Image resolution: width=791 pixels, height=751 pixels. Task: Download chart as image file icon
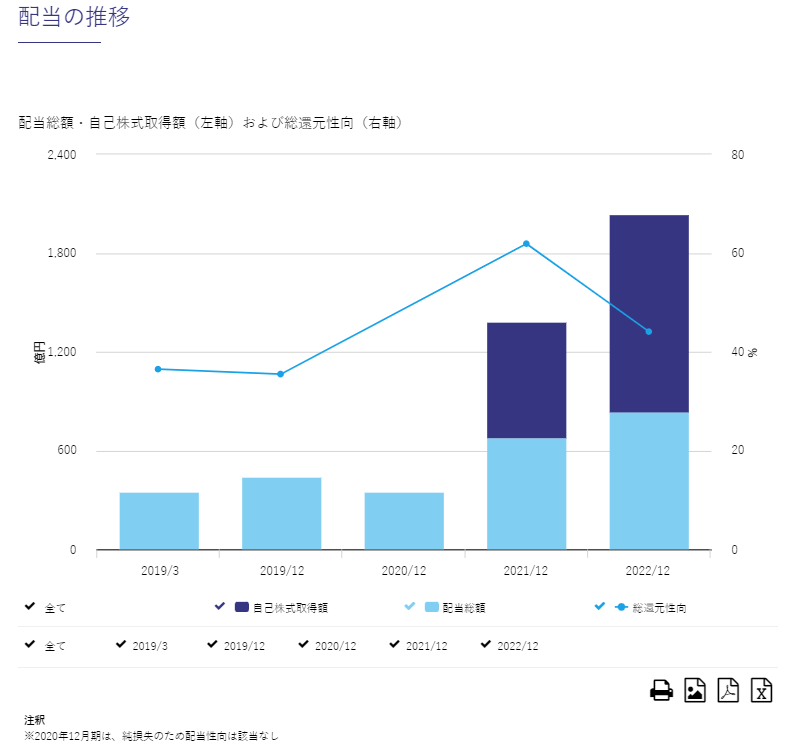[695, 690]
